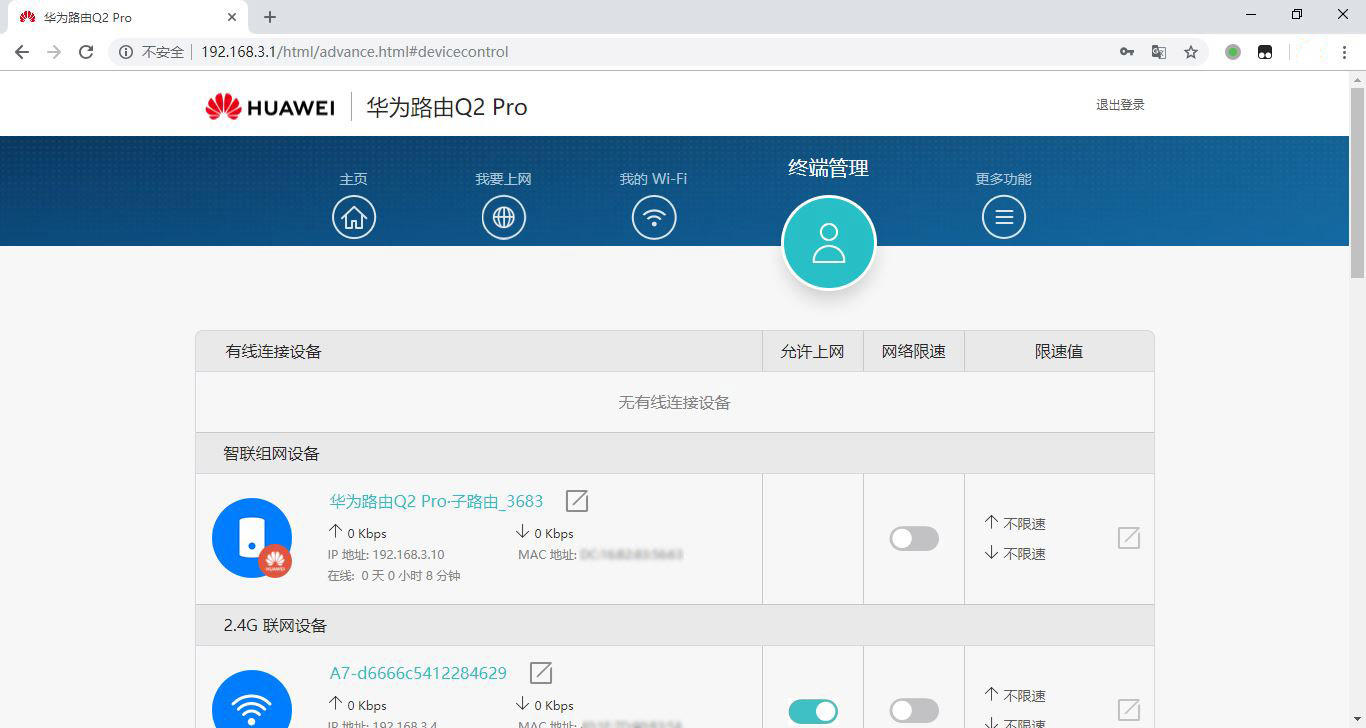Click the Wi-Fi device icon for A7-d6666c5412284629

point(252,699)
